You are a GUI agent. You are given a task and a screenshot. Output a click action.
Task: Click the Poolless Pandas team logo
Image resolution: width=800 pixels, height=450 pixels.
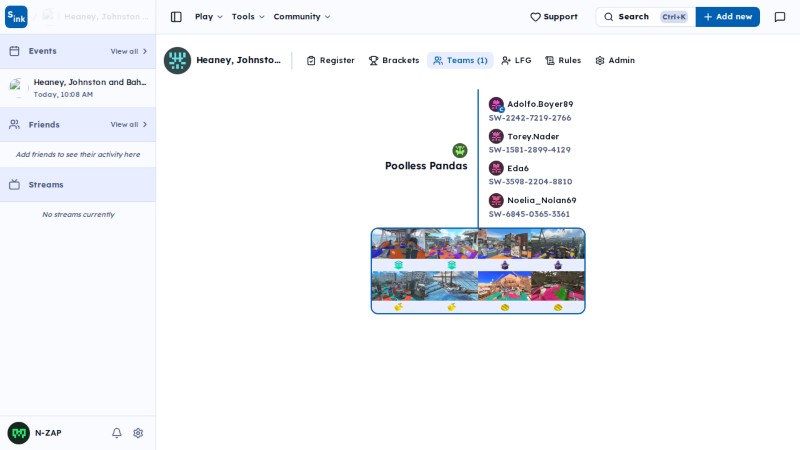pos(460,151)
